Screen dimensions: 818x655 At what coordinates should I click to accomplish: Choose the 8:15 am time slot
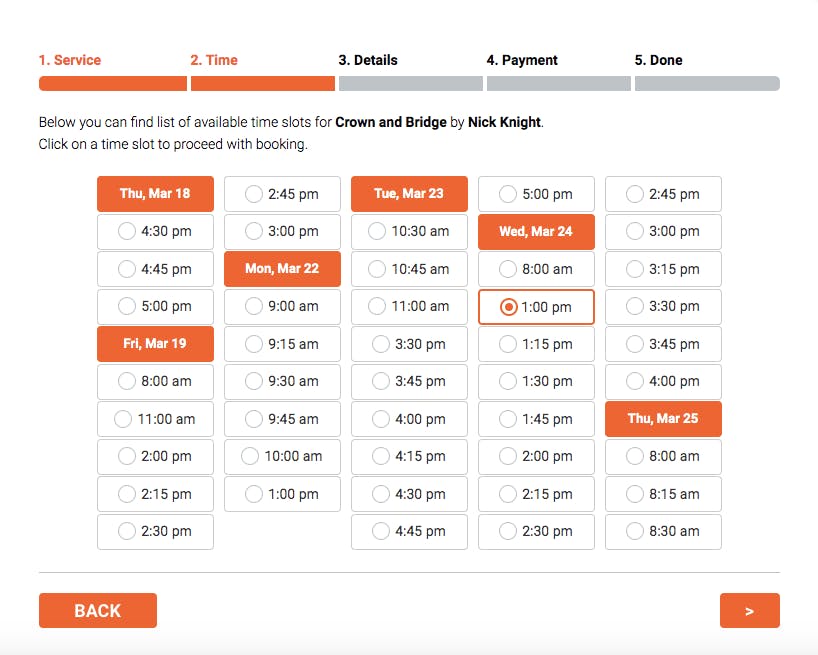coord(663,494)
